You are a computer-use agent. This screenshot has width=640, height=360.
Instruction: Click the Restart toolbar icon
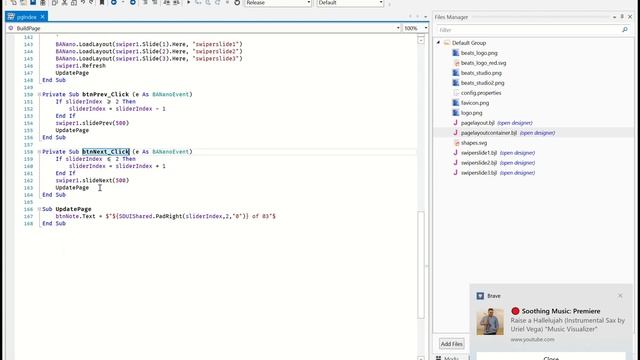237,2
